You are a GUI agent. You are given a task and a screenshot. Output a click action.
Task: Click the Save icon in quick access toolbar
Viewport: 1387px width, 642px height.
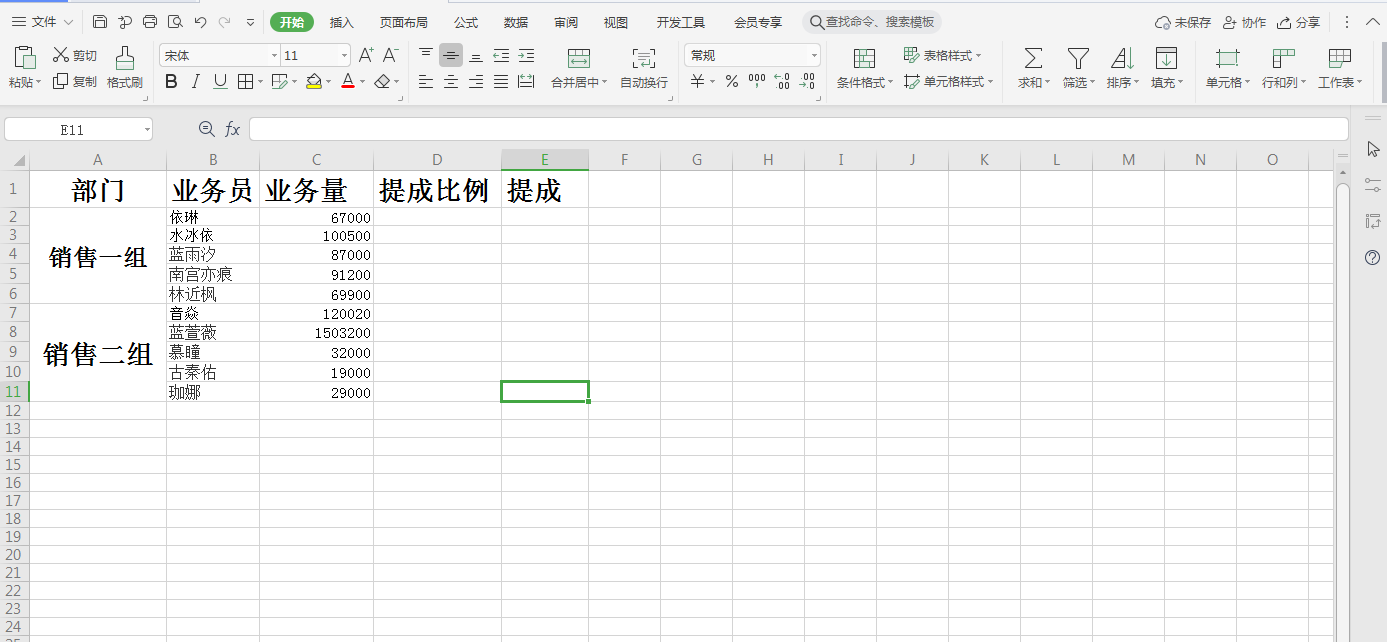[100, 22]
